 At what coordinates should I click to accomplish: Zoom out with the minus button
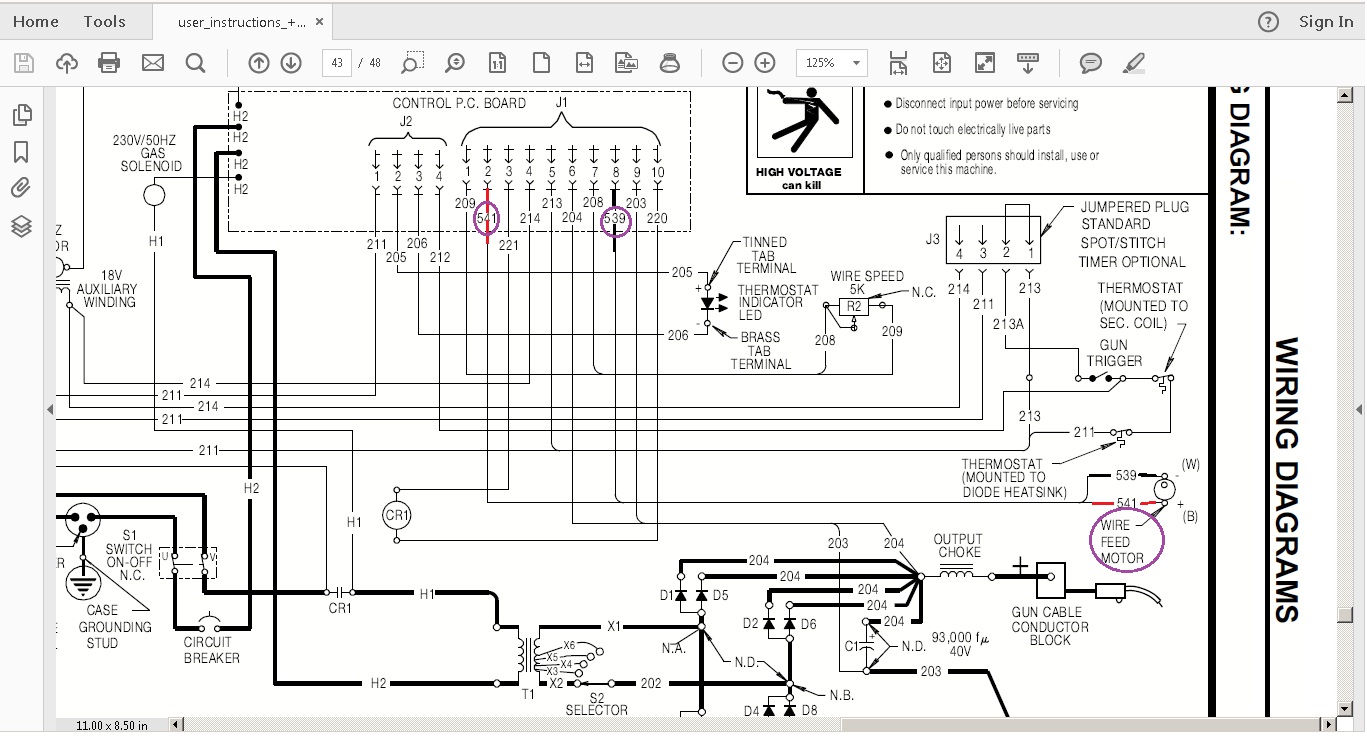[x=733, y=63]
